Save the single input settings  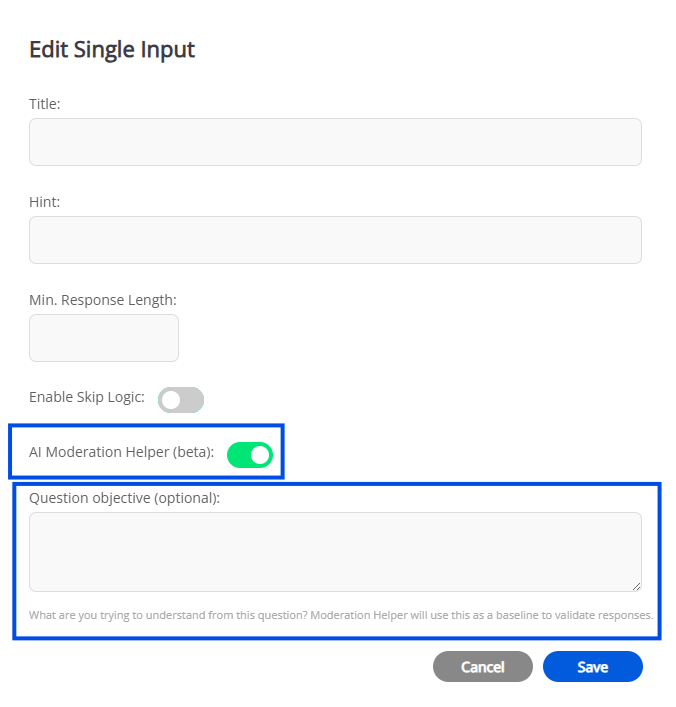[592, 667]
